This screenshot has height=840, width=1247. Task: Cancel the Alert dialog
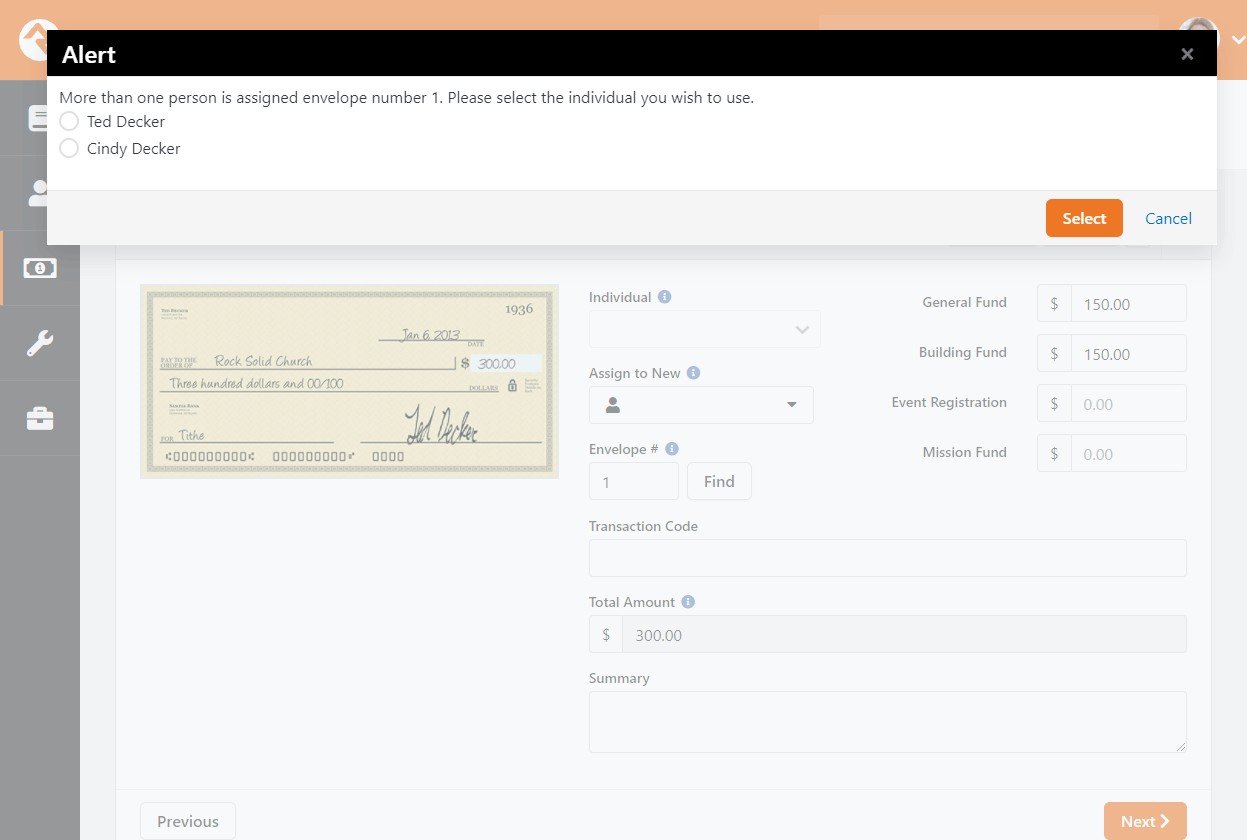click(x=1168, y=218)
